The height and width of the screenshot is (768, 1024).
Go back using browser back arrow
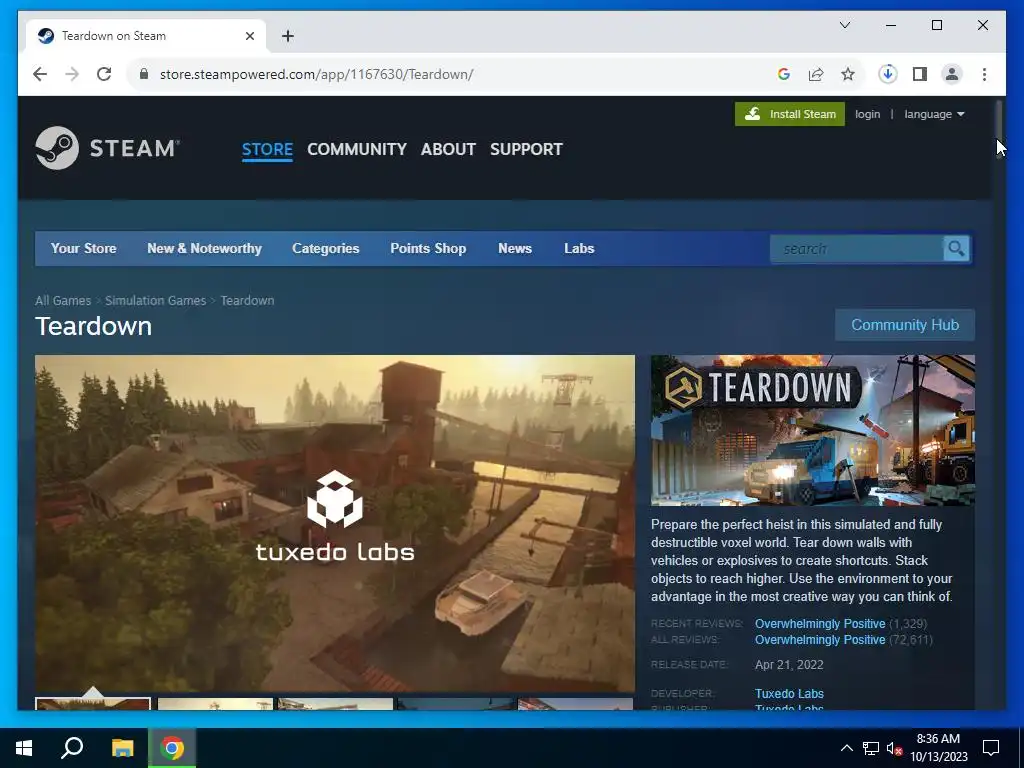coord(40,74)
